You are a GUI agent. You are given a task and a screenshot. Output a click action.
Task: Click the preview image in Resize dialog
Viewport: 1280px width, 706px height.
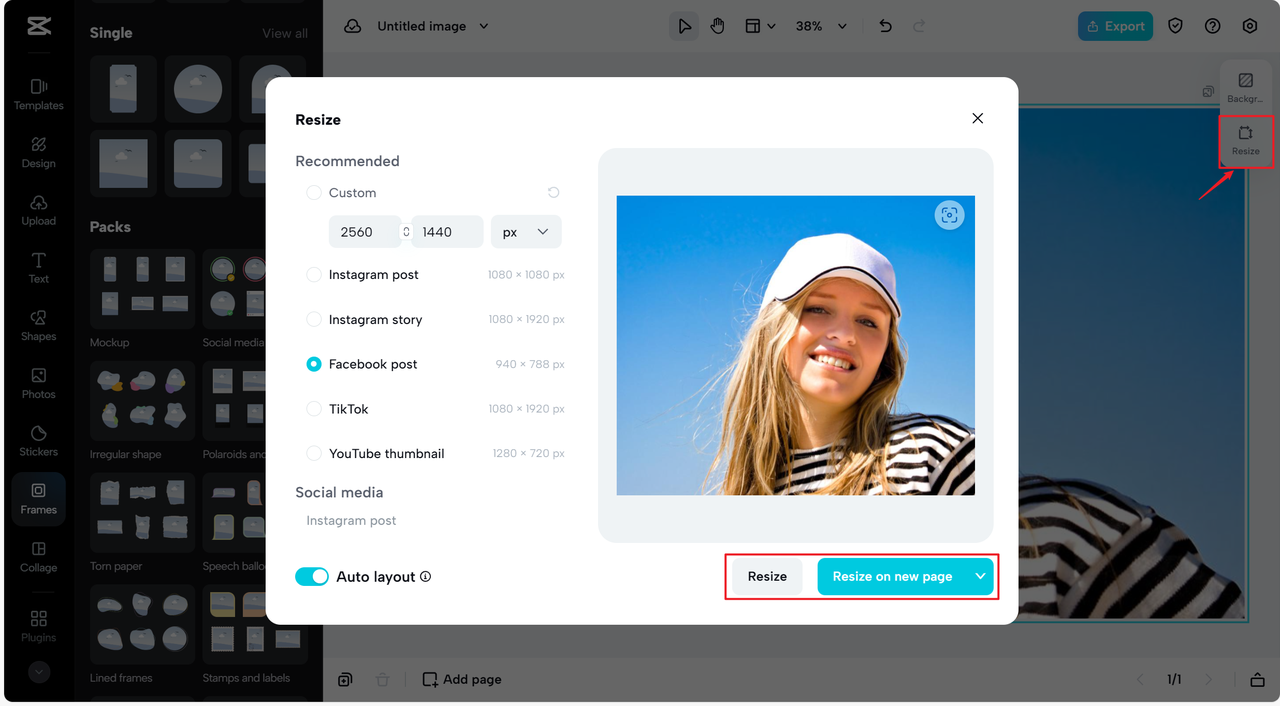(x=796, y=345)
